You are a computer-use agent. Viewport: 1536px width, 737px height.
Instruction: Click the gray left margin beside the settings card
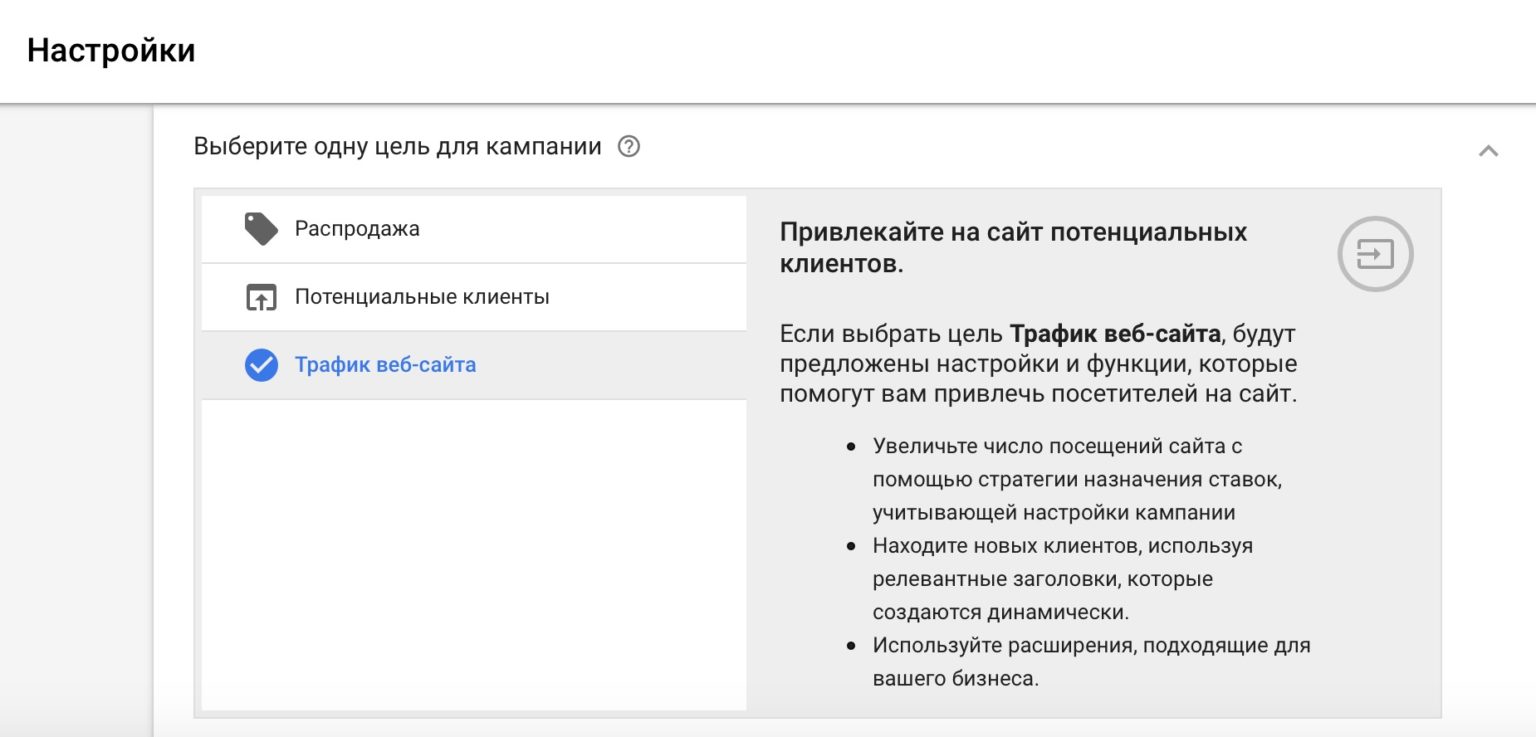76,420
